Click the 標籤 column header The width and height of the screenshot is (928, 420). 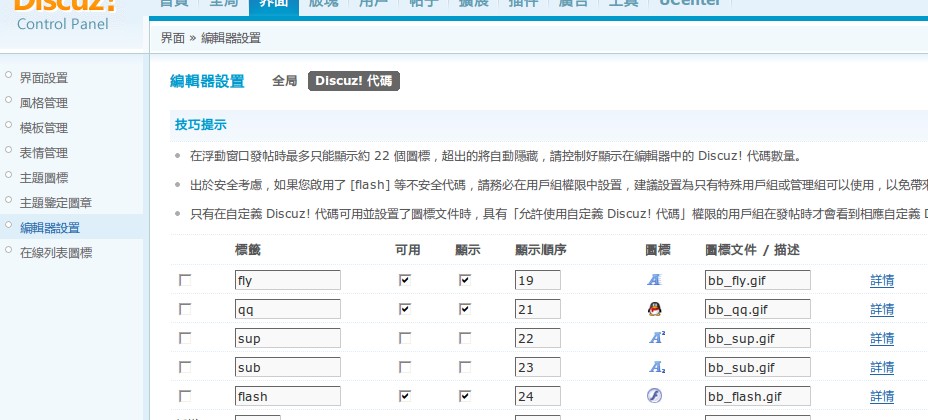(x=247, y=250)
